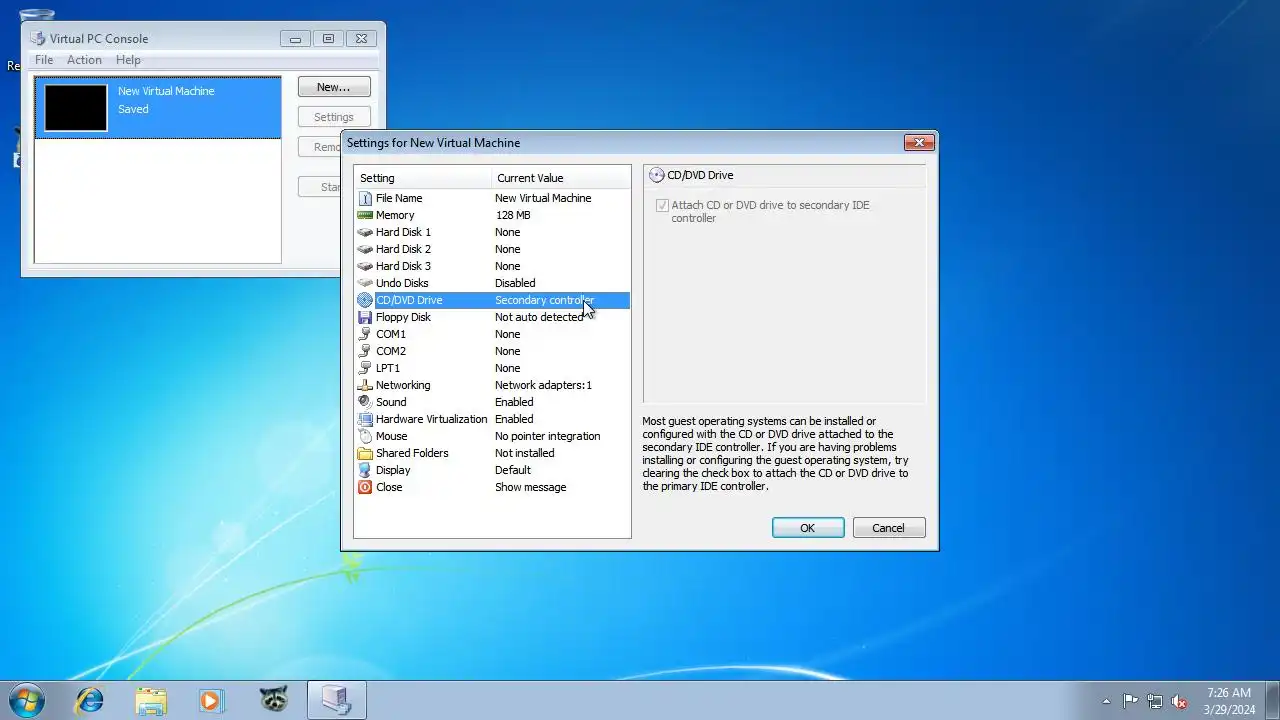Select the 'Default' display value
1280x720 pixels.
tap(513, 470)
